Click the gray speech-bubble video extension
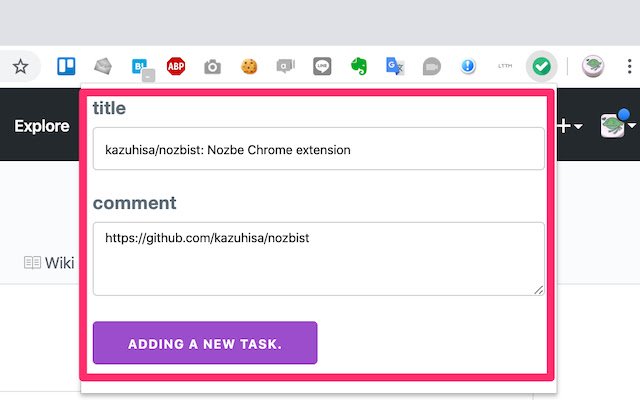Viewport: 640px width, 400px height. pos(285,66)
